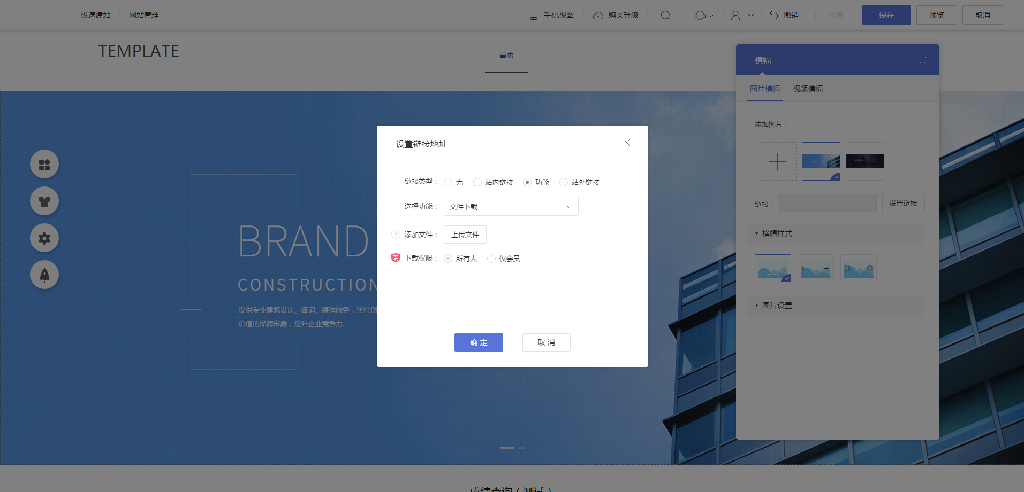Expand the advanced settings section
Viewport: 1024px width, 492px height.
pyautogui.click(x=835, y=305)
